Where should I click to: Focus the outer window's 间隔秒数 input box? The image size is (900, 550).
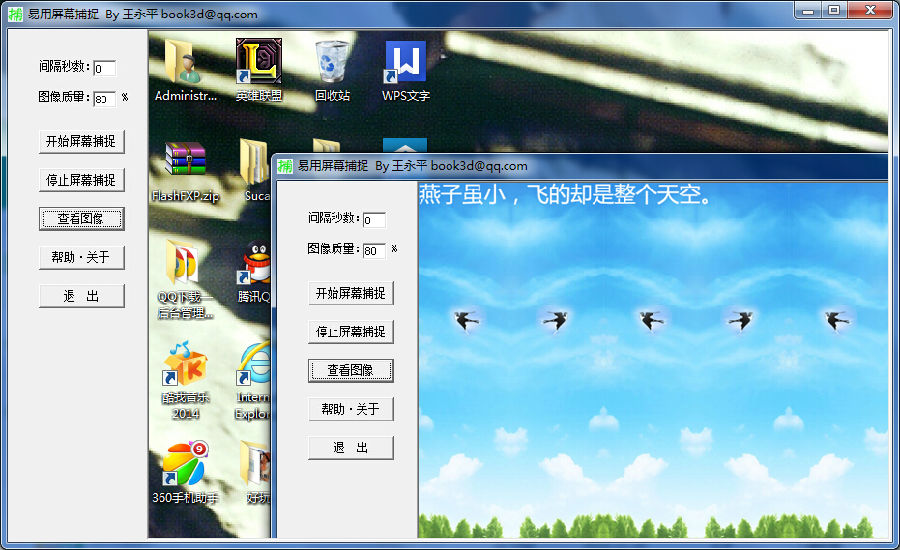[x=104, y=69]
